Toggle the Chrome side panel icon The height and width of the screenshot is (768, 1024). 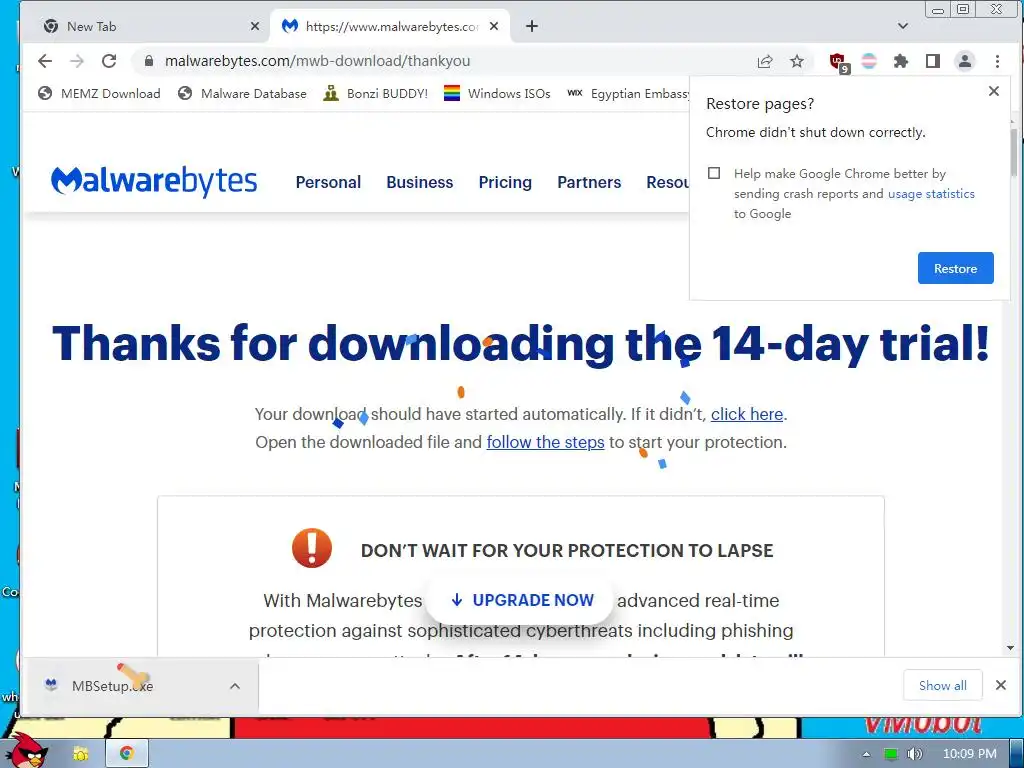click(933, 61)
